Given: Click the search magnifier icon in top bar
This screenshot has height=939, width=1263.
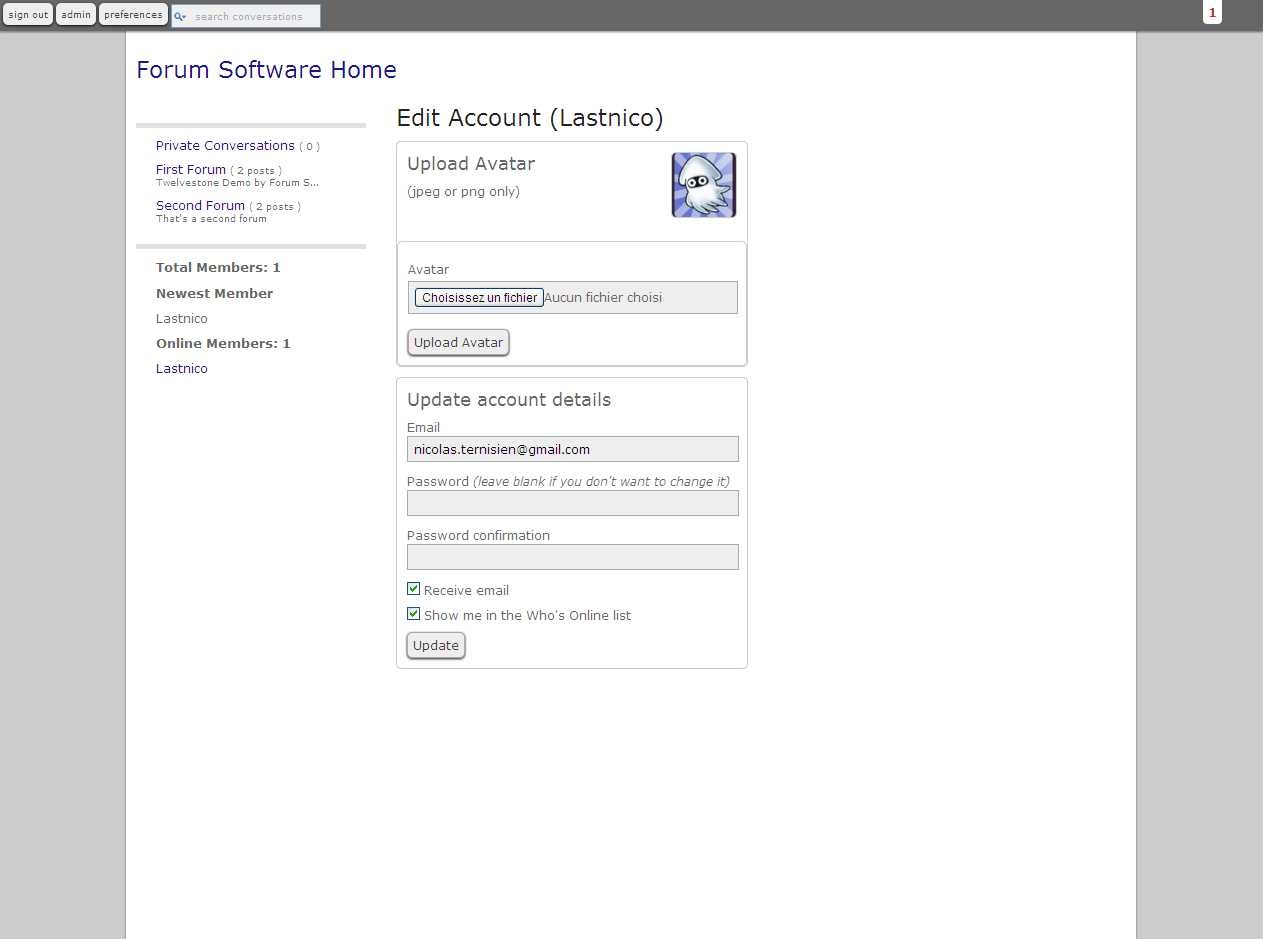Looking at the screenshot, I should [180, 17].
